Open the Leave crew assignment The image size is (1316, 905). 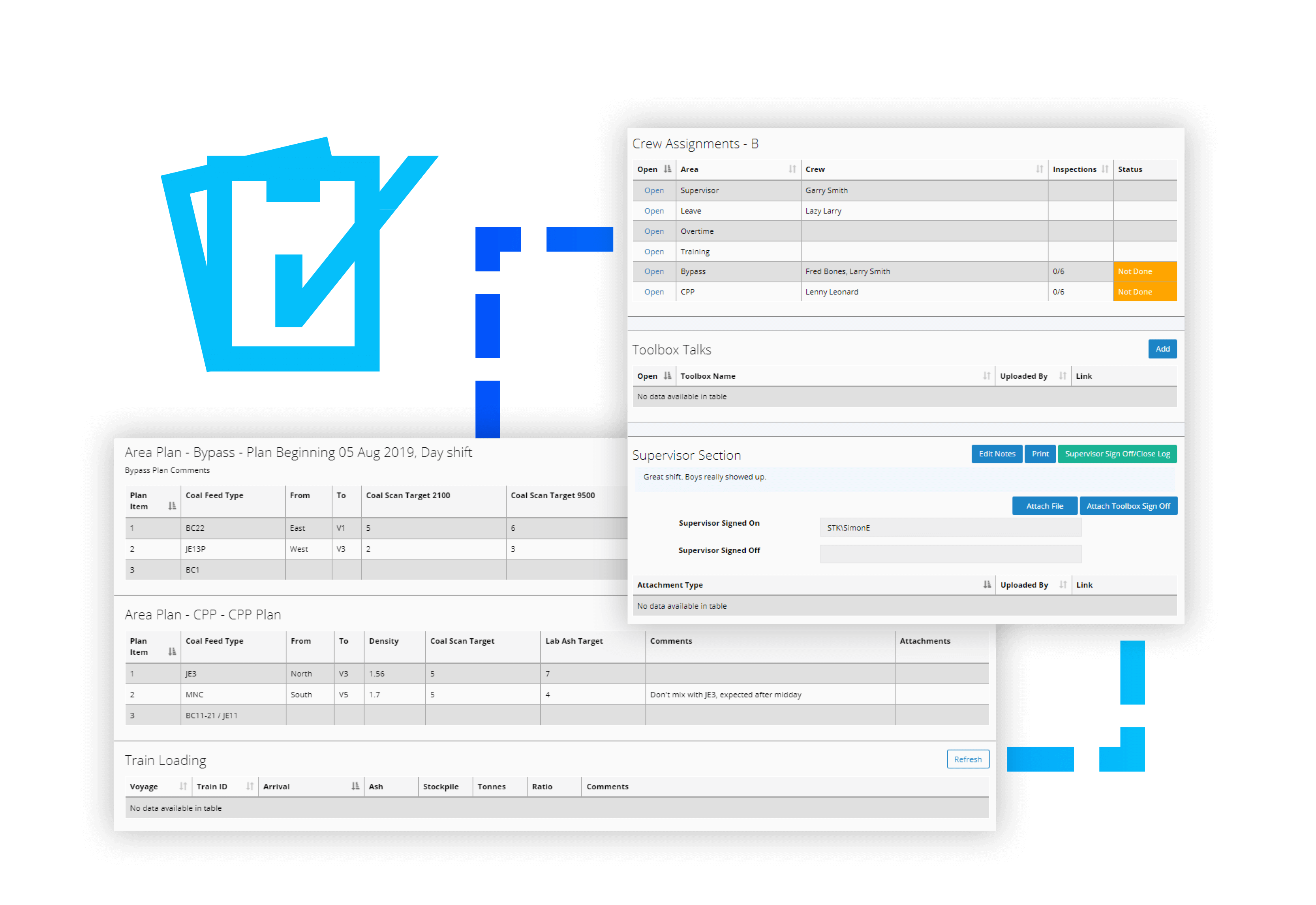pyautogui.click(x=654, y=211)
